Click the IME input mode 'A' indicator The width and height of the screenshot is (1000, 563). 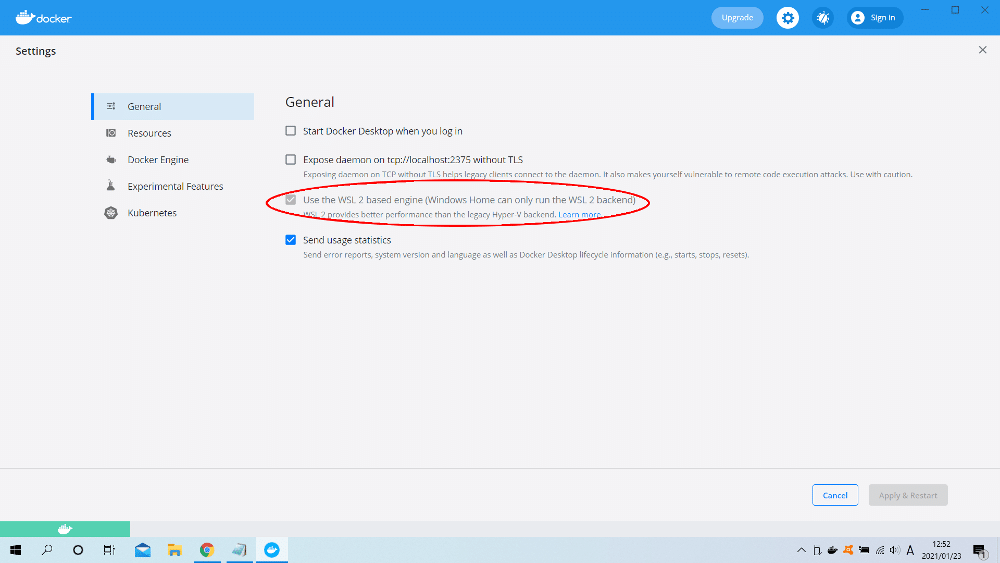(910, 550)
